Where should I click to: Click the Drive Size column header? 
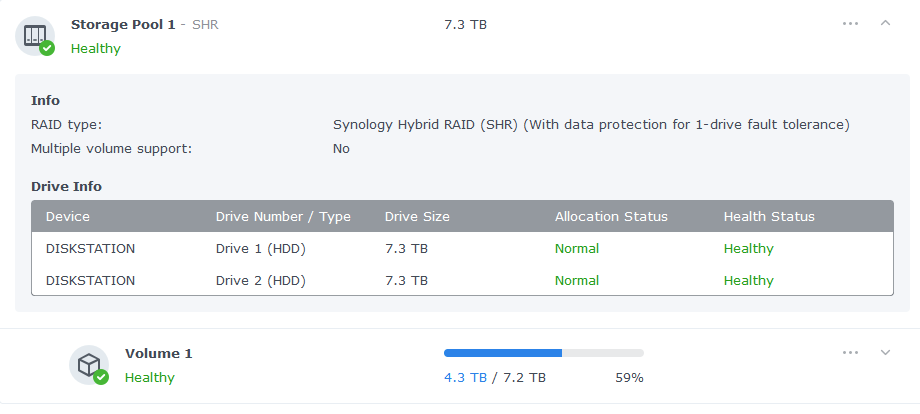coord(417,217)
